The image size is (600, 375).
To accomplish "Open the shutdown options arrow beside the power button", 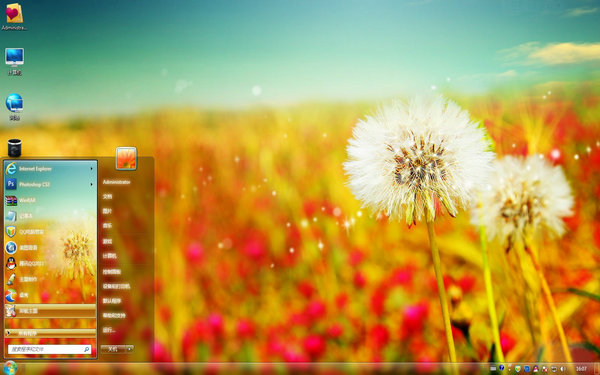I will [x=130, y=349].
